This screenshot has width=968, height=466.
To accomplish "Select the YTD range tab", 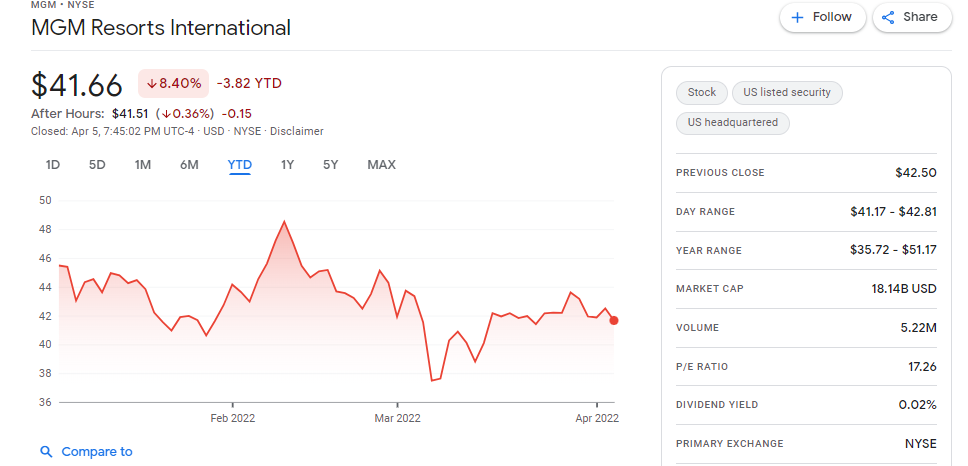I will (x=240, y=165).
